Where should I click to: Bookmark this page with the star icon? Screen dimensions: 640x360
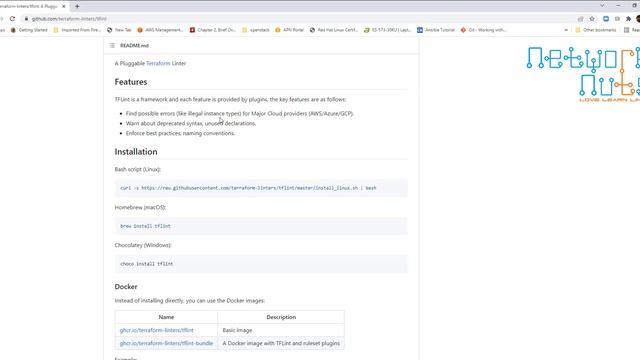click(592, 19)
